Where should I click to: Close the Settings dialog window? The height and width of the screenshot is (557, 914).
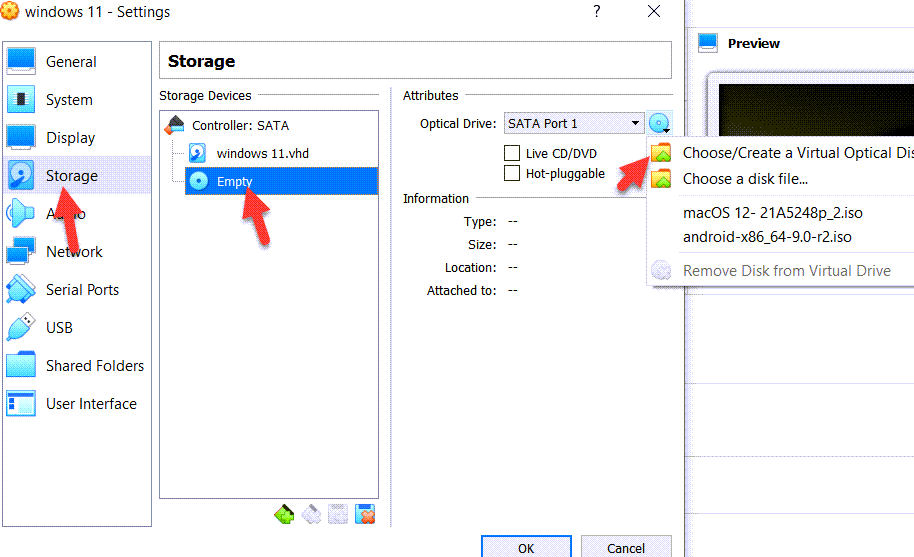(654, 11)
